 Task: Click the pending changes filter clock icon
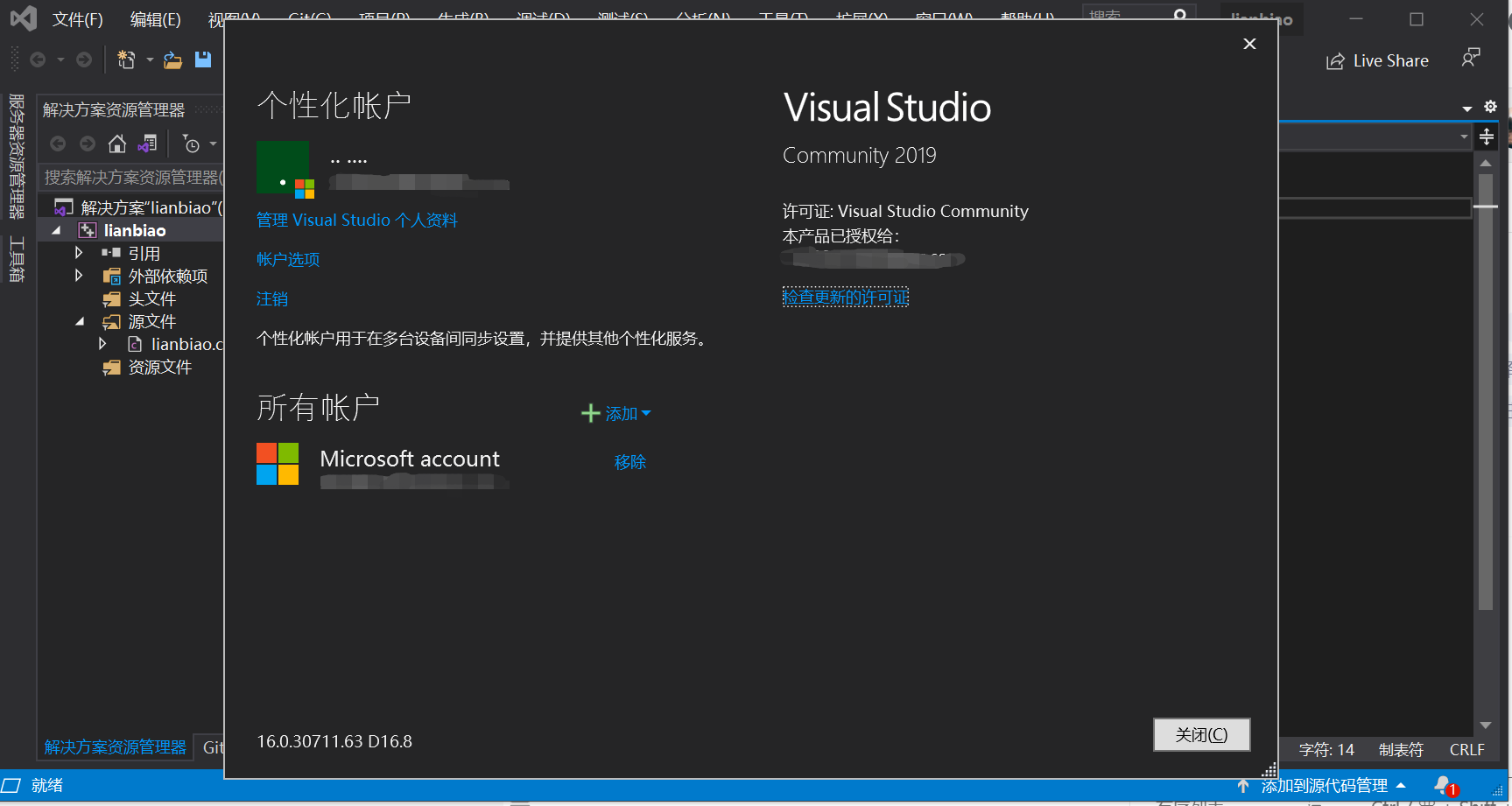[x=191, y=144]
